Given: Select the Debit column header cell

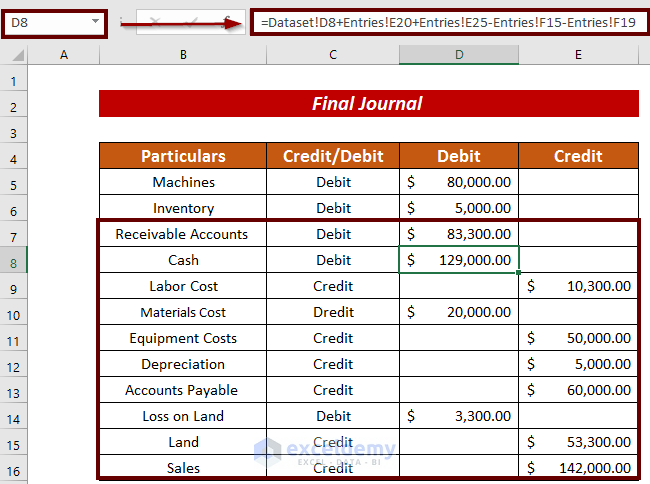Looking at the screenshot, I should pos(459,156).
